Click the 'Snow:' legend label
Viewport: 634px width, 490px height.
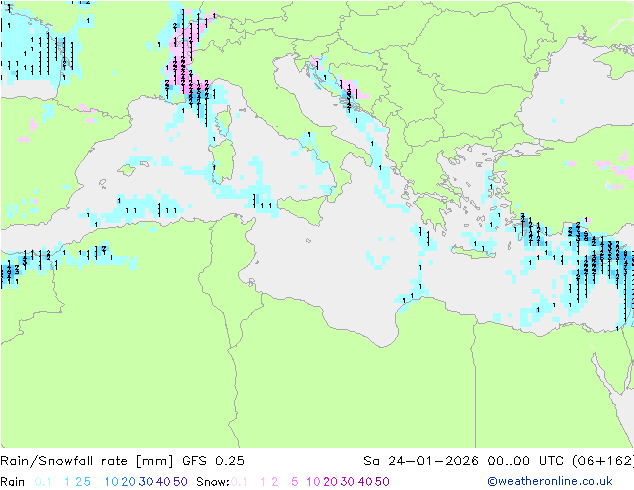(213, 482)
